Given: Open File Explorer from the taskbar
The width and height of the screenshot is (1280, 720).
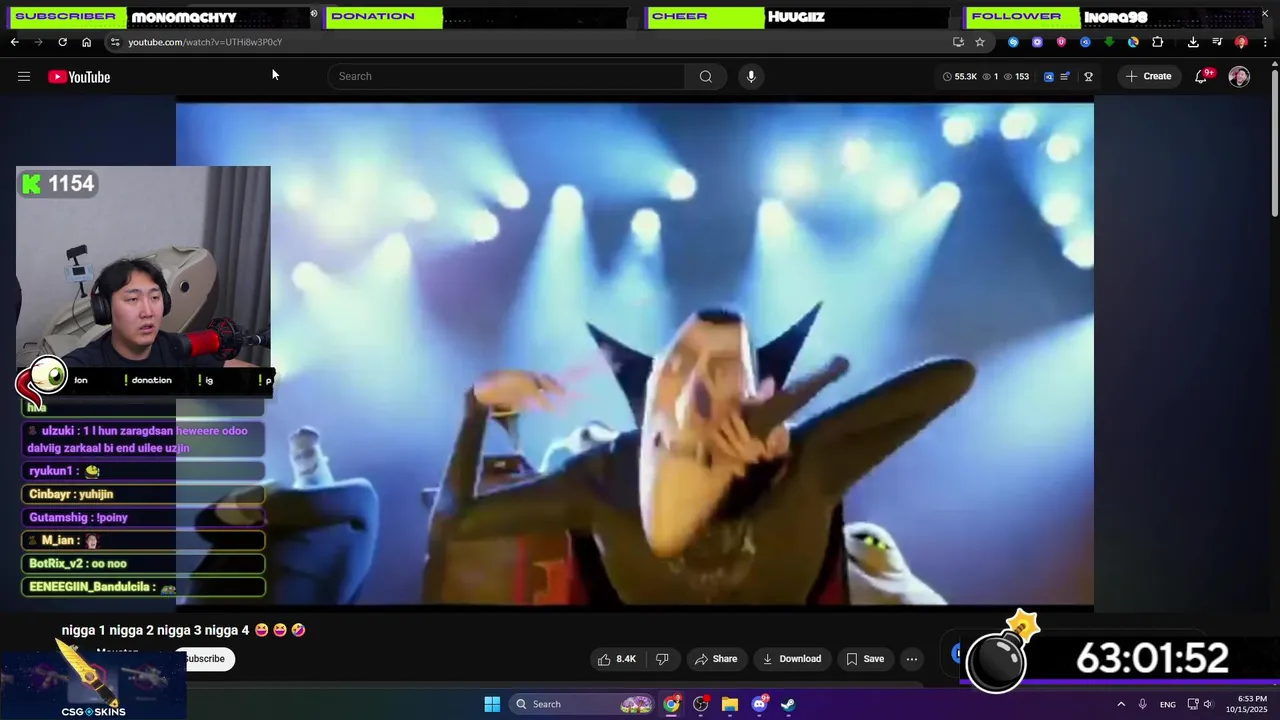Looking at the screenshot, I should [x=730, y=704].
